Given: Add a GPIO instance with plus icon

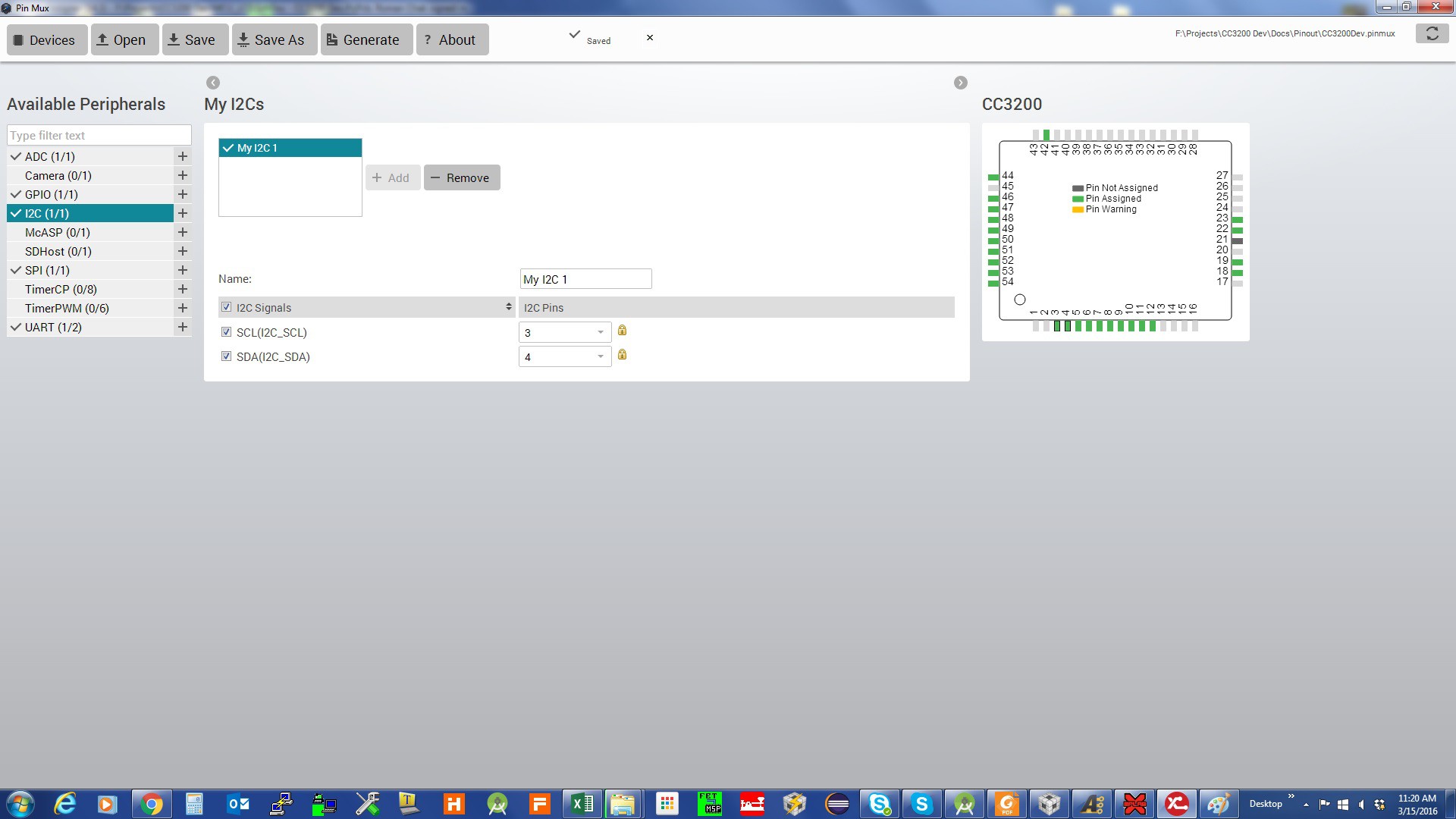Looking at the screenshot, I should point(183,194).
